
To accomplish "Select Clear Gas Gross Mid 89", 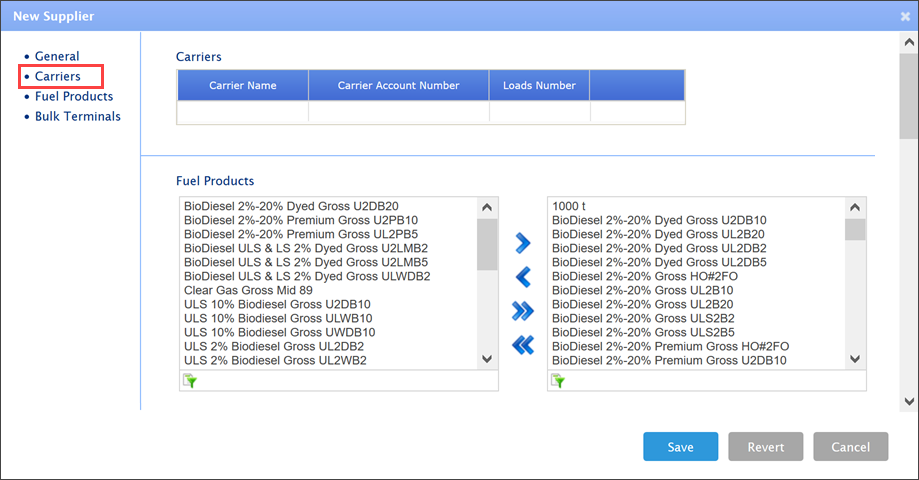I will [248, 290].
